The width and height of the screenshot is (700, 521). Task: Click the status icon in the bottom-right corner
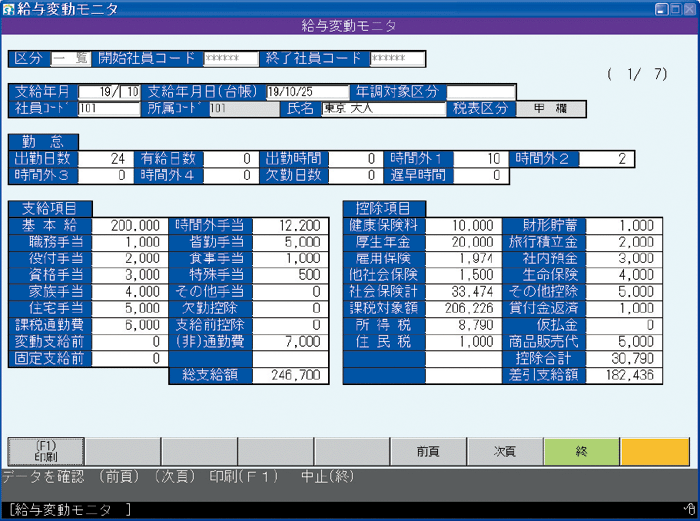[689, 510]
